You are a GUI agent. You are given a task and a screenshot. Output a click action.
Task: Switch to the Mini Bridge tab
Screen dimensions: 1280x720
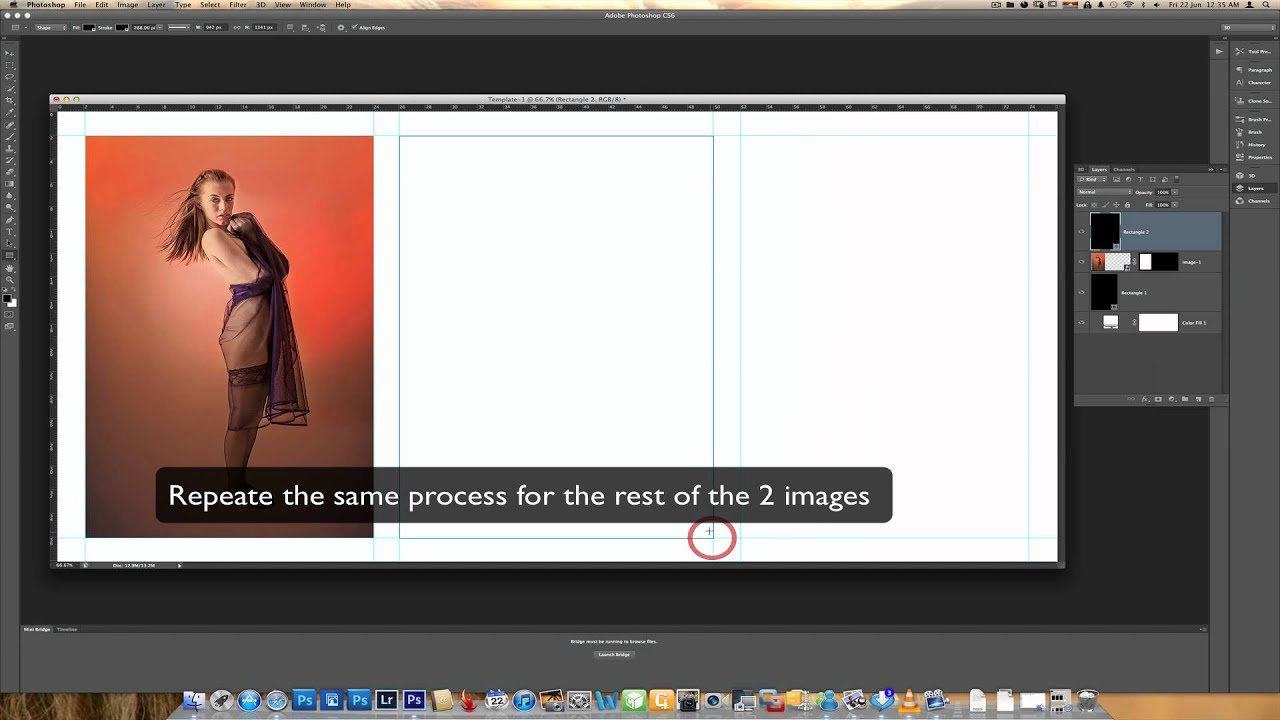tap(37, 629)
